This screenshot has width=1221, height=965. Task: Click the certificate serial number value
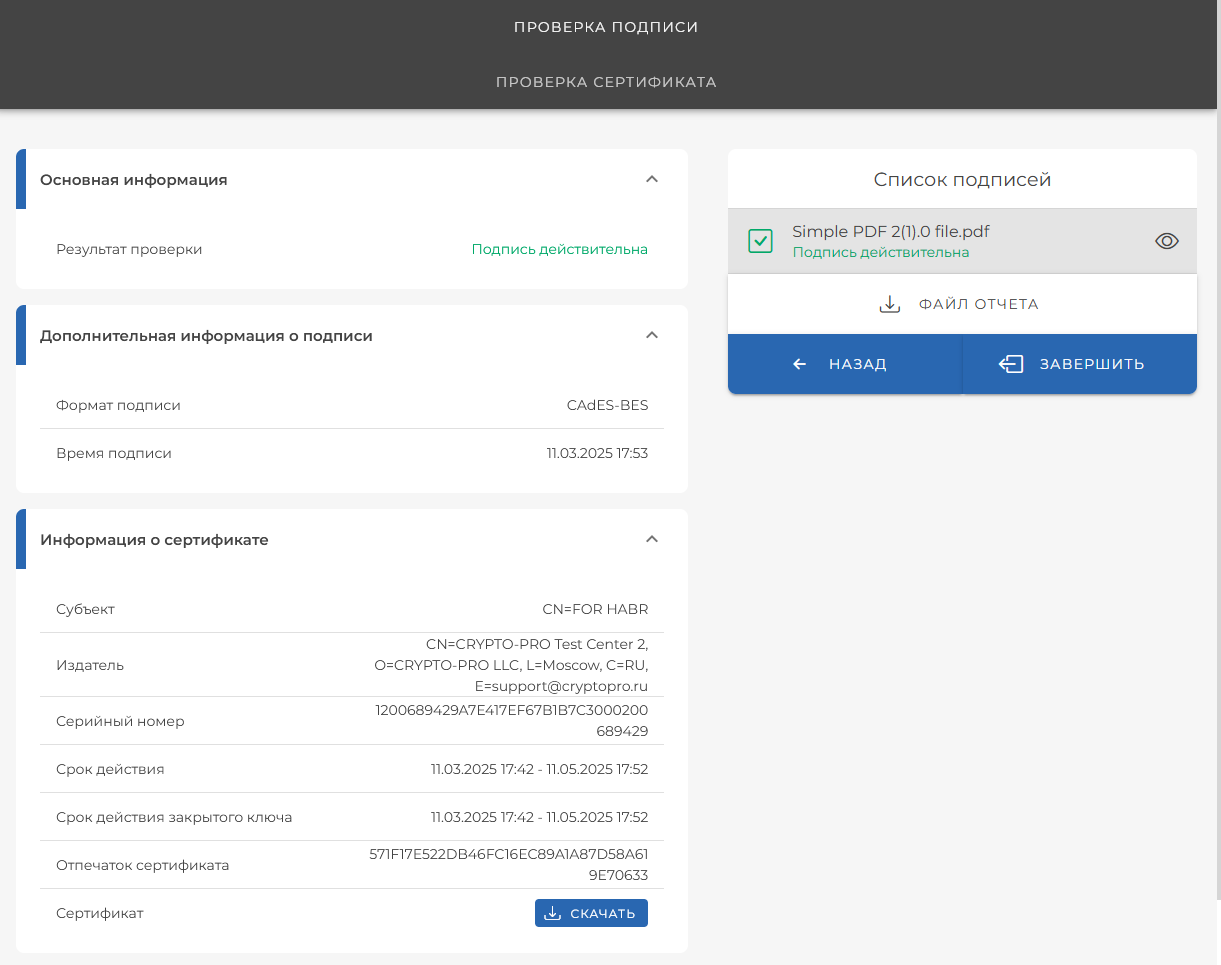[x=512, y=721]
